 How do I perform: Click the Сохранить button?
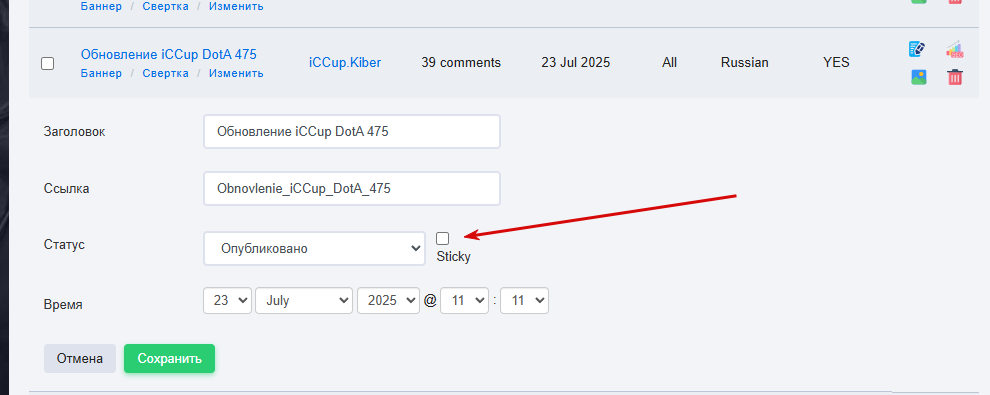(x=169, y=358)
